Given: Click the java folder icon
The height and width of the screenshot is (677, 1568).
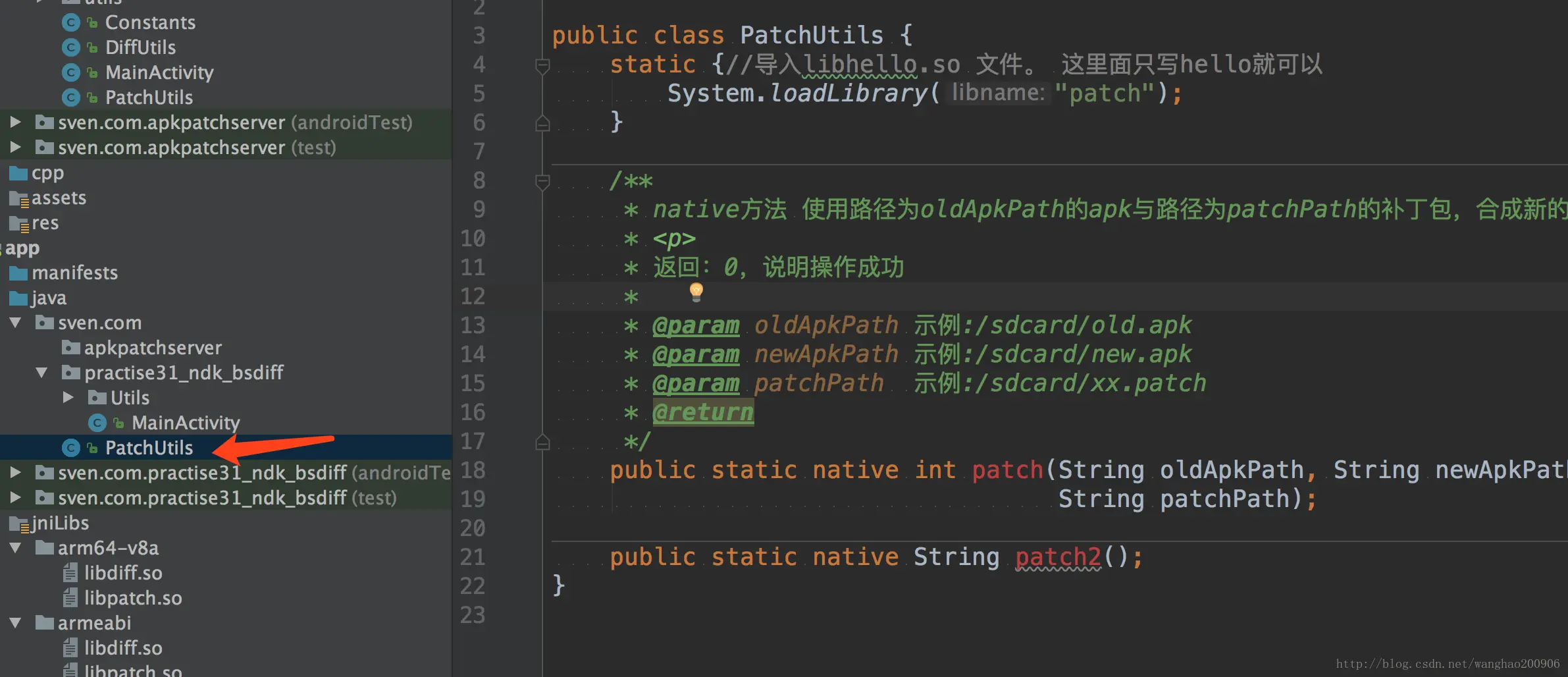Looking at the screenshot, I should (x=18, y=298).
